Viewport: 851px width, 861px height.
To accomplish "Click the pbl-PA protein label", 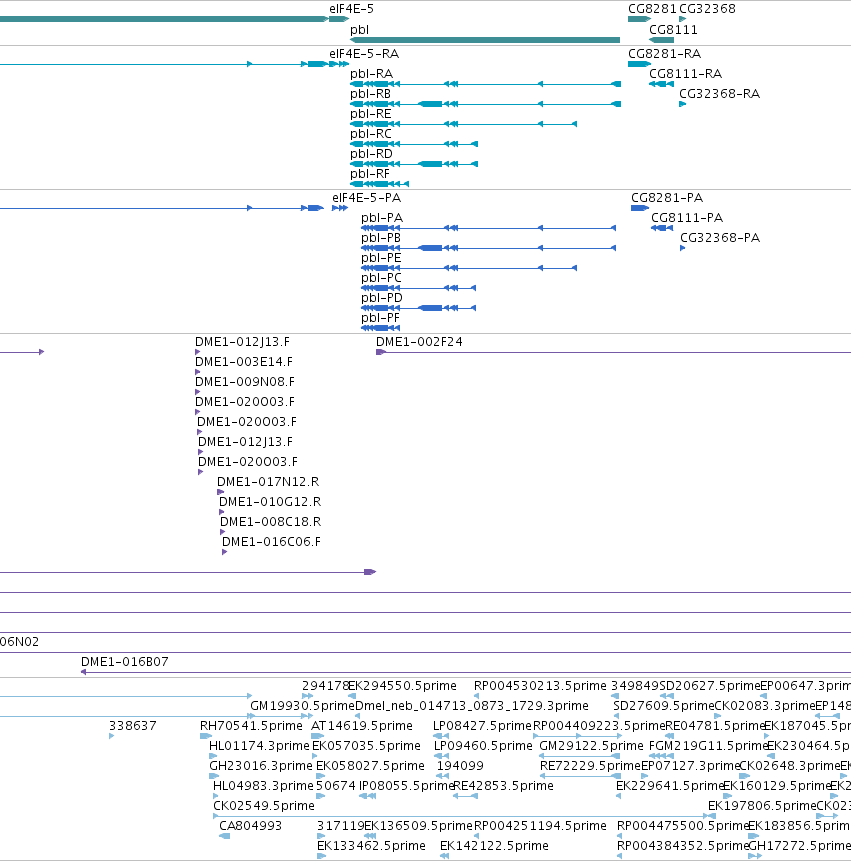I will (x=382, y=218).
